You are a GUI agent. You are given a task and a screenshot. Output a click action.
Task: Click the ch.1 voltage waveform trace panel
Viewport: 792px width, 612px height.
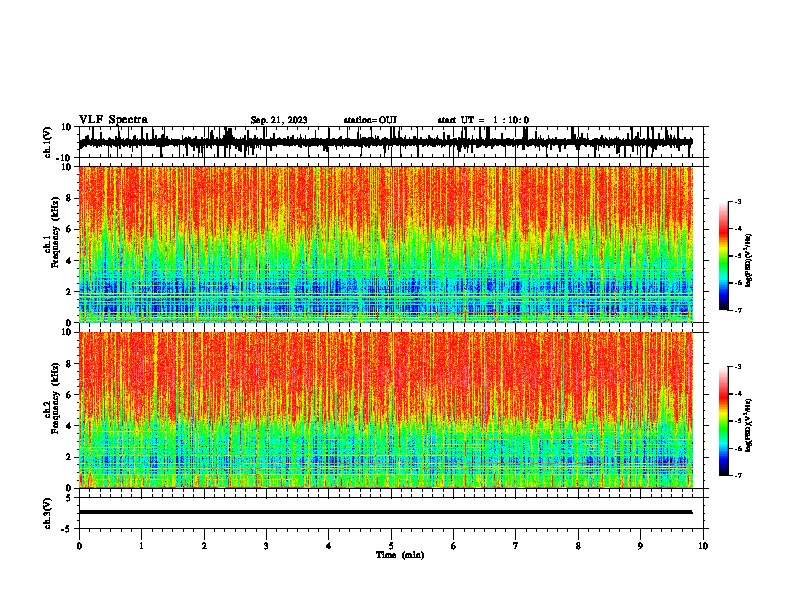point(391,142)
